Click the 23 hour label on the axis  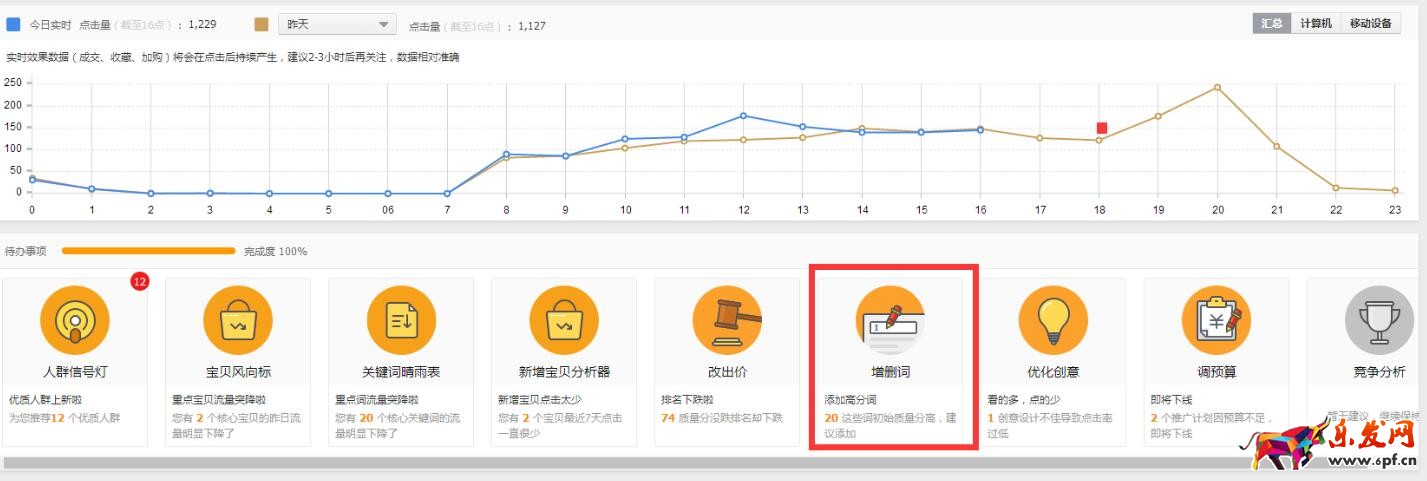coord(1394,210)
